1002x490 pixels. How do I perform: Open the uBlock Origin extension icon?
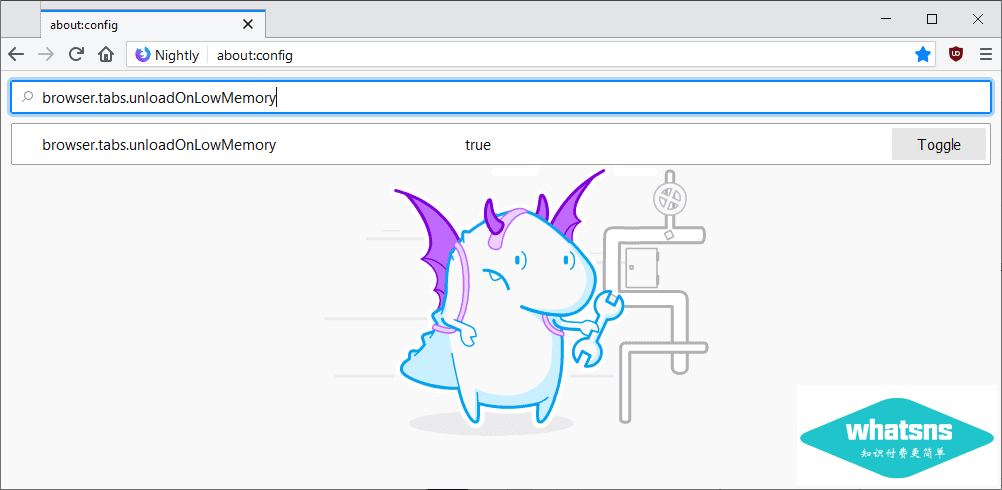956,55
